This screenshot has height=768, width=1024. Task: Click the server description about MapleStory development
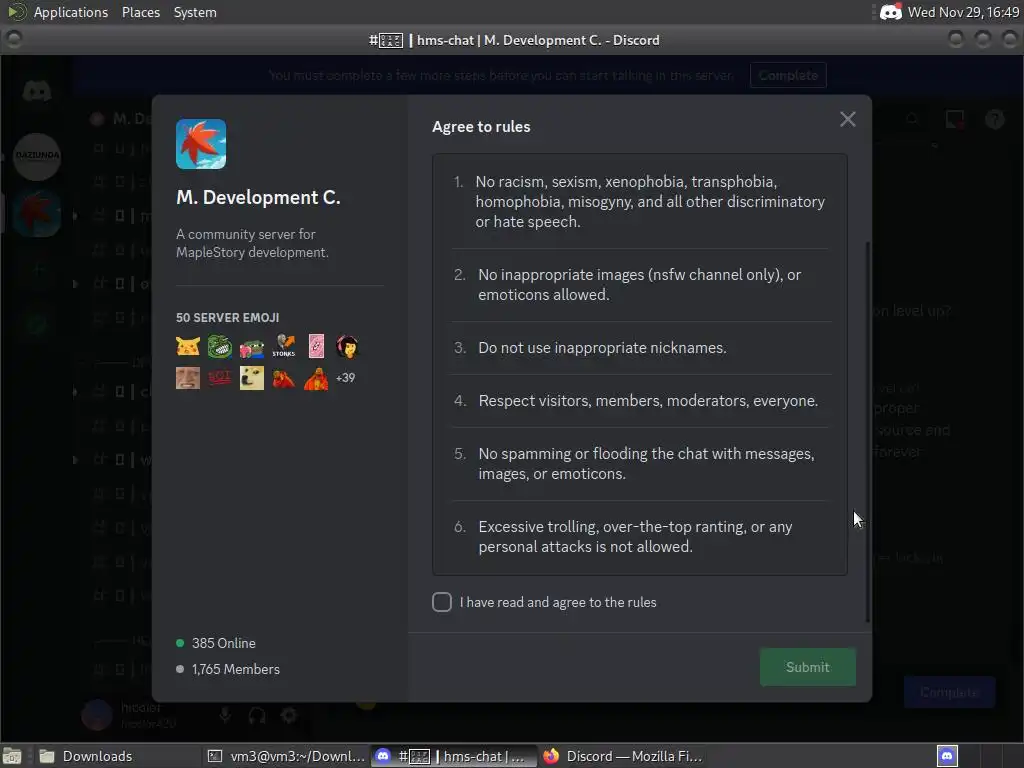coord(252,243)
